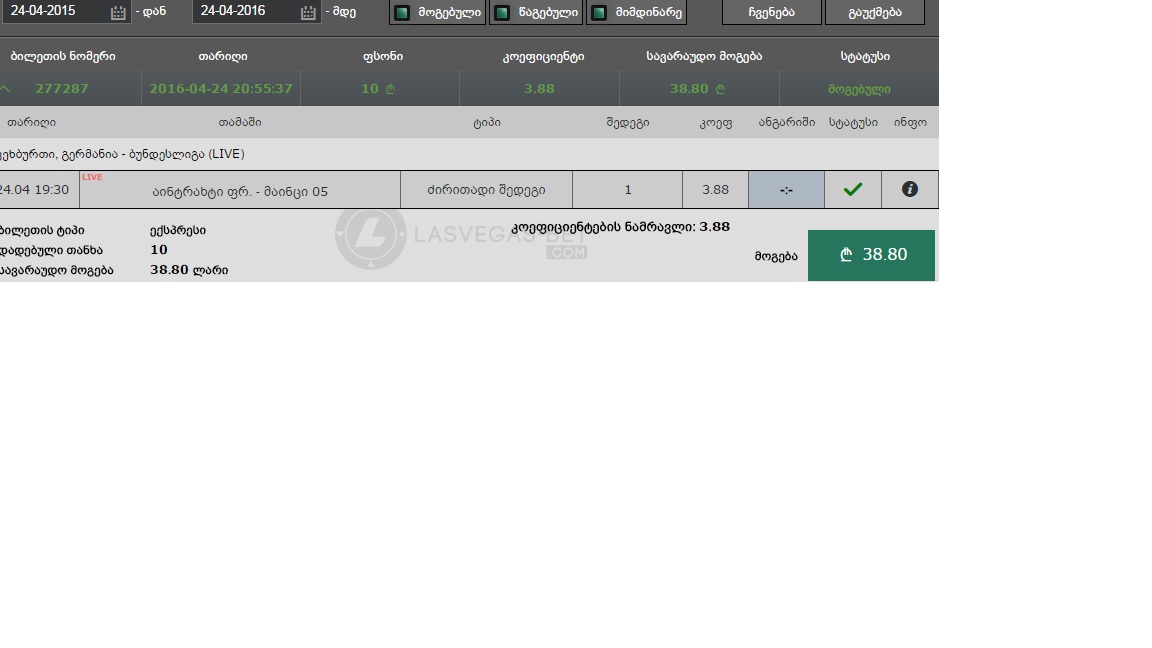The width and height of the screenshot is (1152, 648).
Task: Click the info icon for აინტრახტი ფრ. match
Action: pos(910,190)
